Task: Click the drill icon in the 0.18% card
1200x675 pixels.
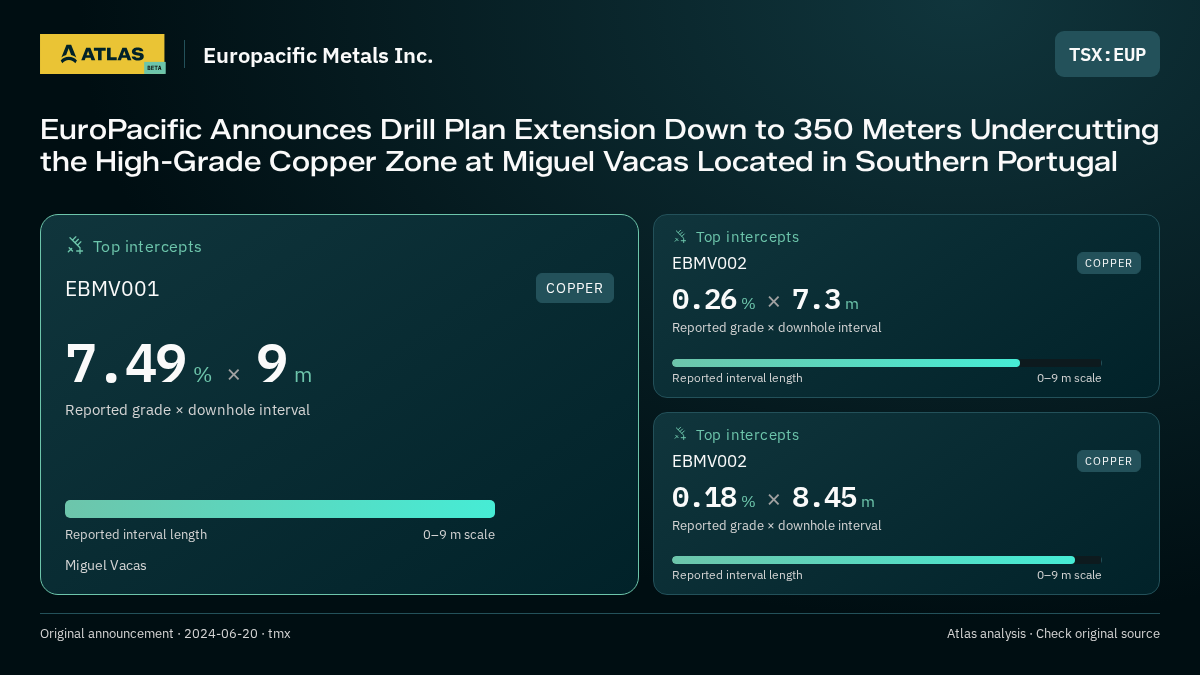Action: pos(680,434)
